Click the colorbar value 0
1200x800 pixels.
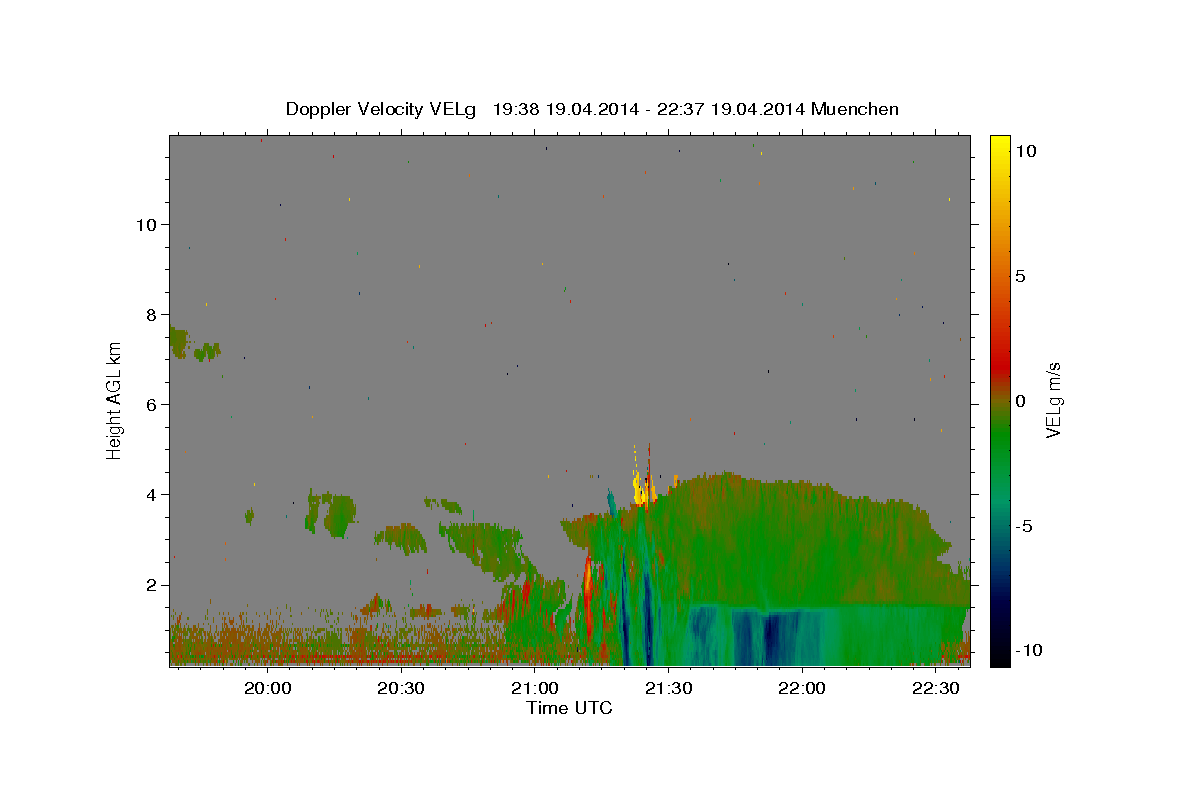point(1020,401)
